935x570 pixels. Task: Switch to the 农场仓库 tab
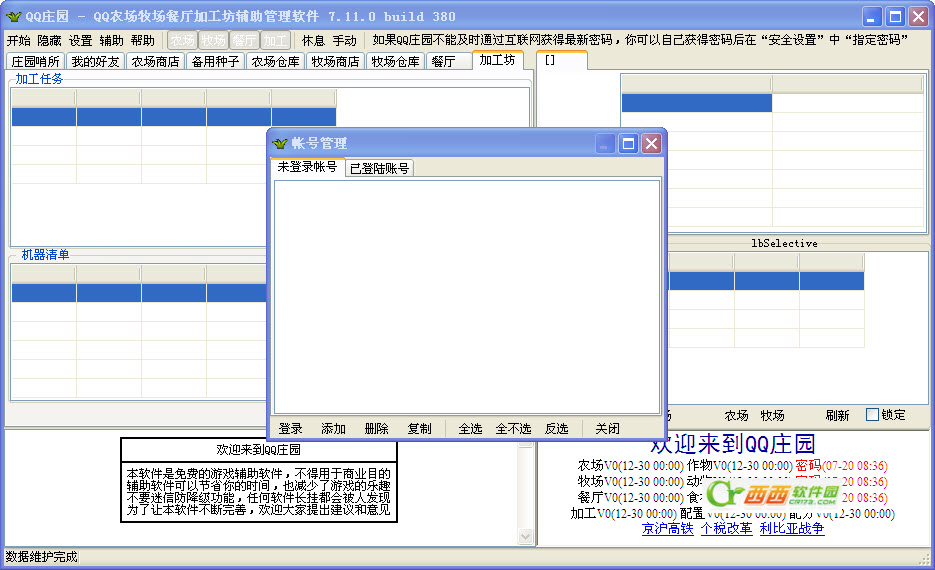pyautogui.click(x=275, y=61)
